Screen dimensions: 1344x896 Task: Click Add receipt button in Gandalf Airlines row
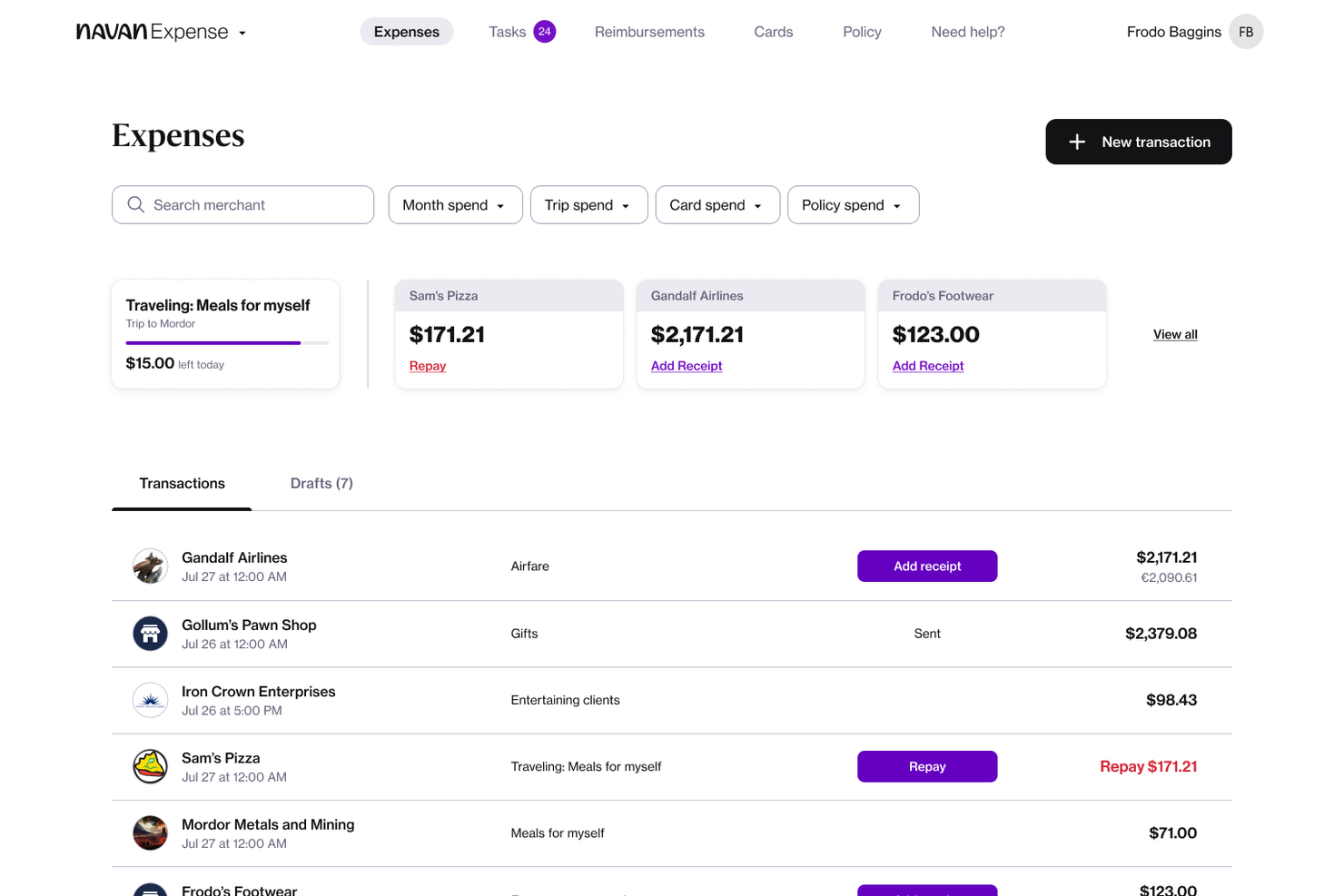point(927,566)
